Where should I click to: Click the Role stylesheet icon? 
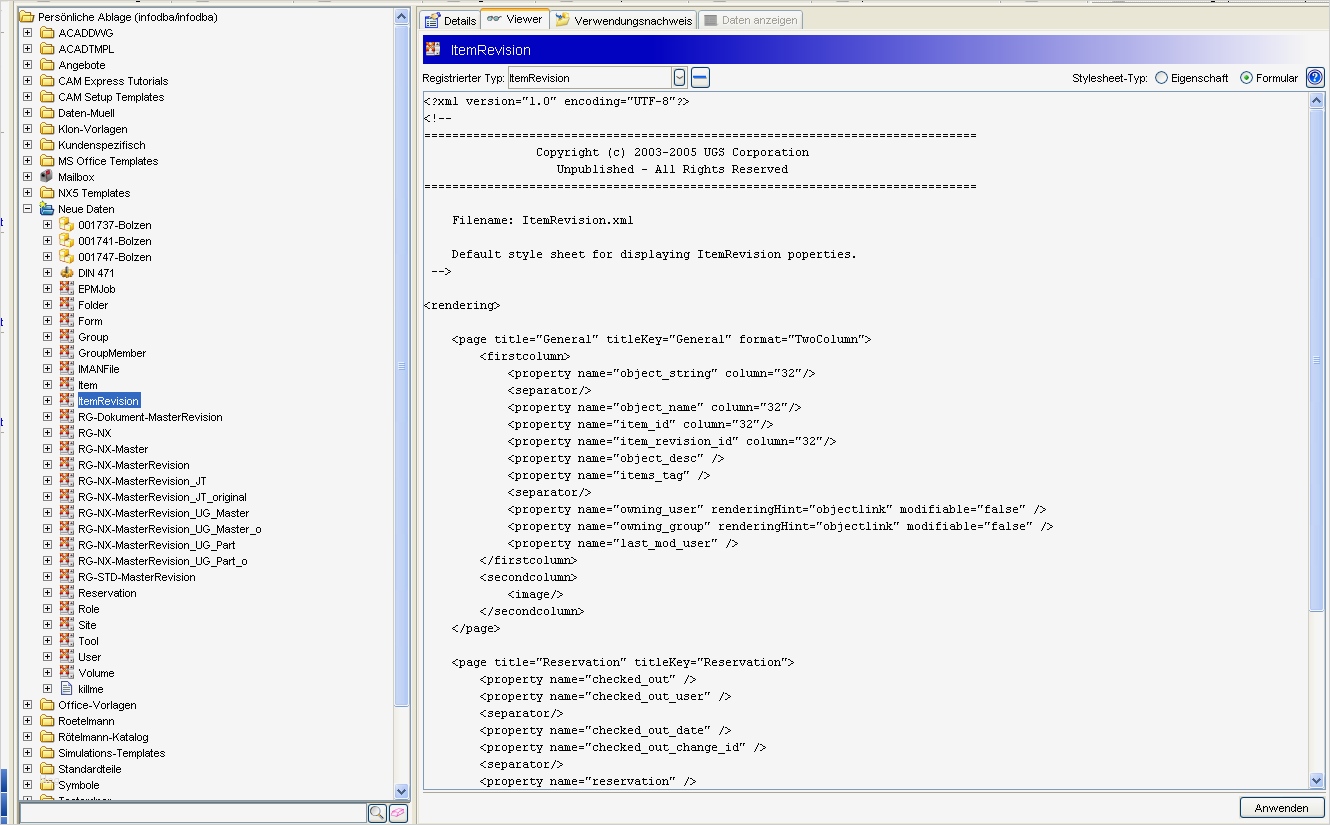67,609
